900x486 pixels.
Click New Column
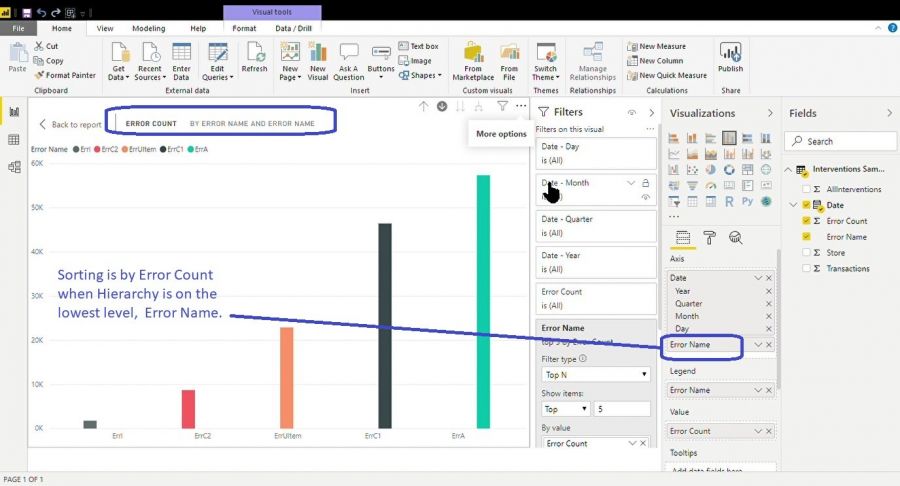(655, 61)
